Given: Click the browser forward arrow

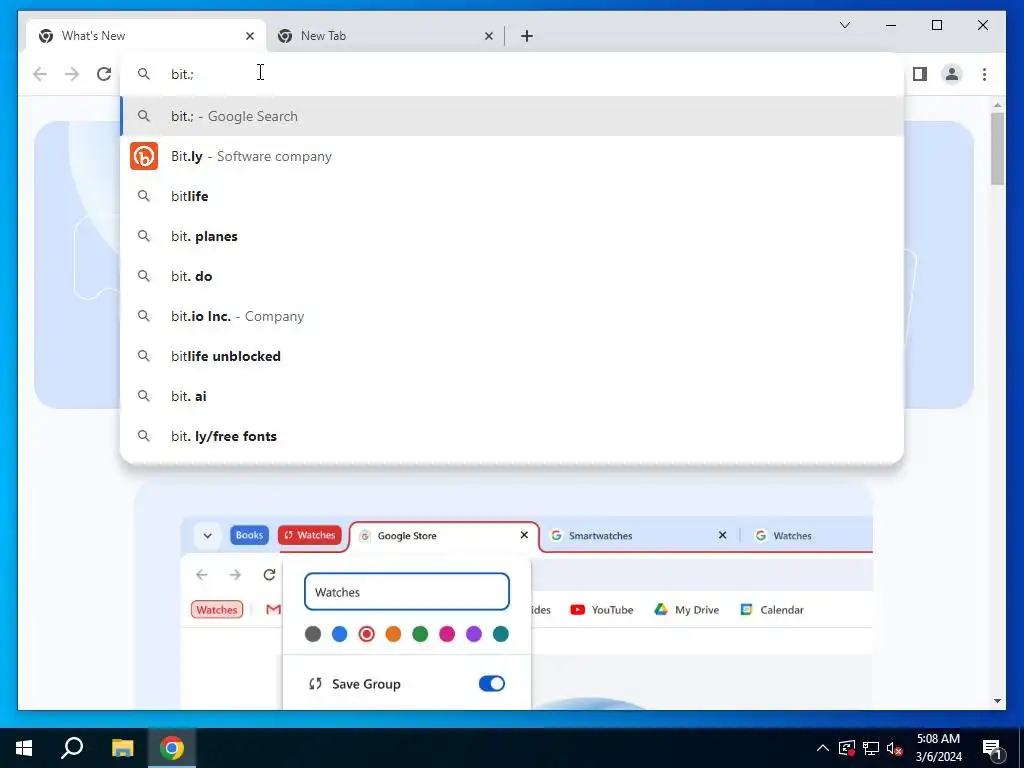Looking at the screenshot, I should pos(72,74).
